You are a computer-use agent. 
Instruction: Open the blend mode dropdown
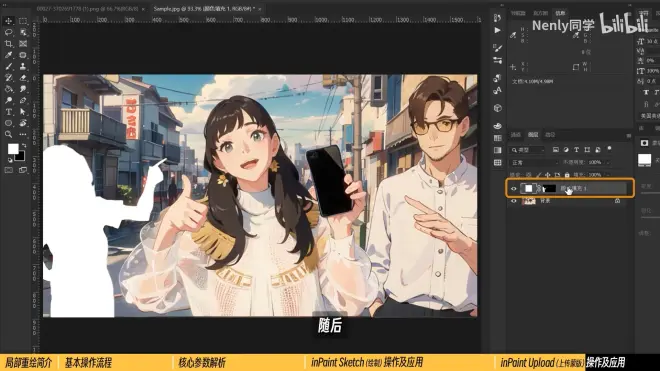(x=534, y=163)
